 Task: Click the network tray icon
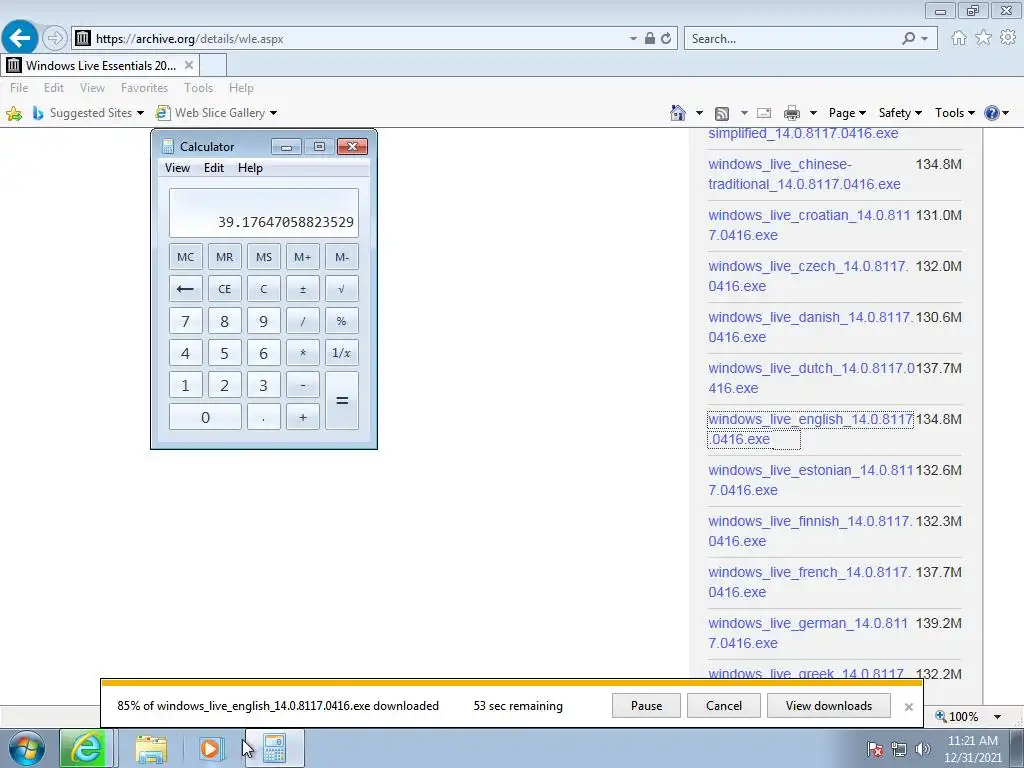[899, 749]
